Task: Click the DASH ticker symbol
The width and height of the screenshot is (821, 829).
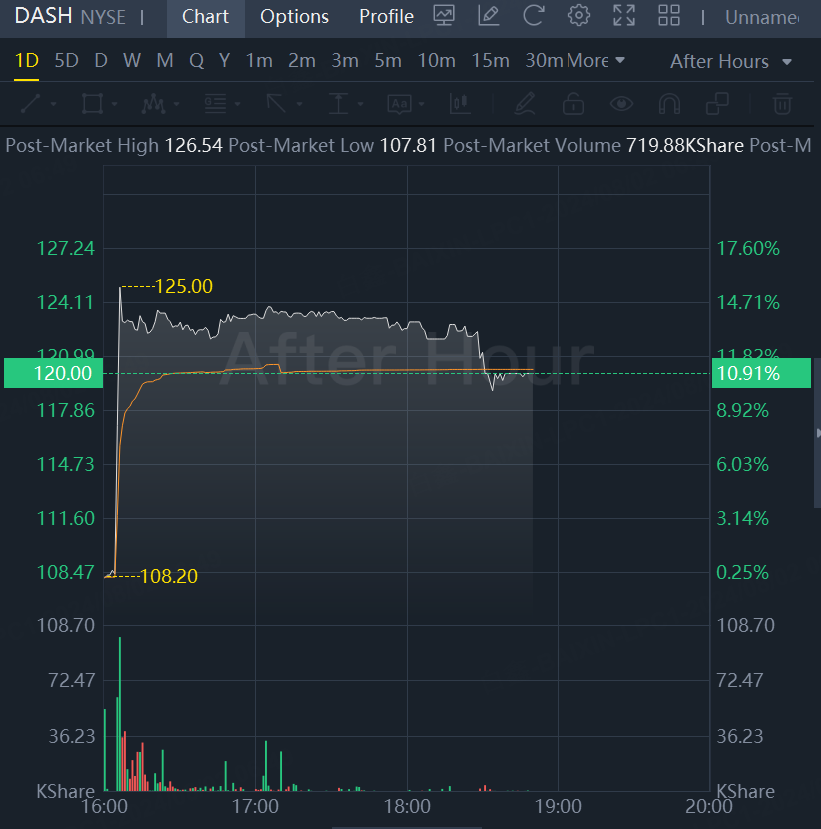Action: 43,16
